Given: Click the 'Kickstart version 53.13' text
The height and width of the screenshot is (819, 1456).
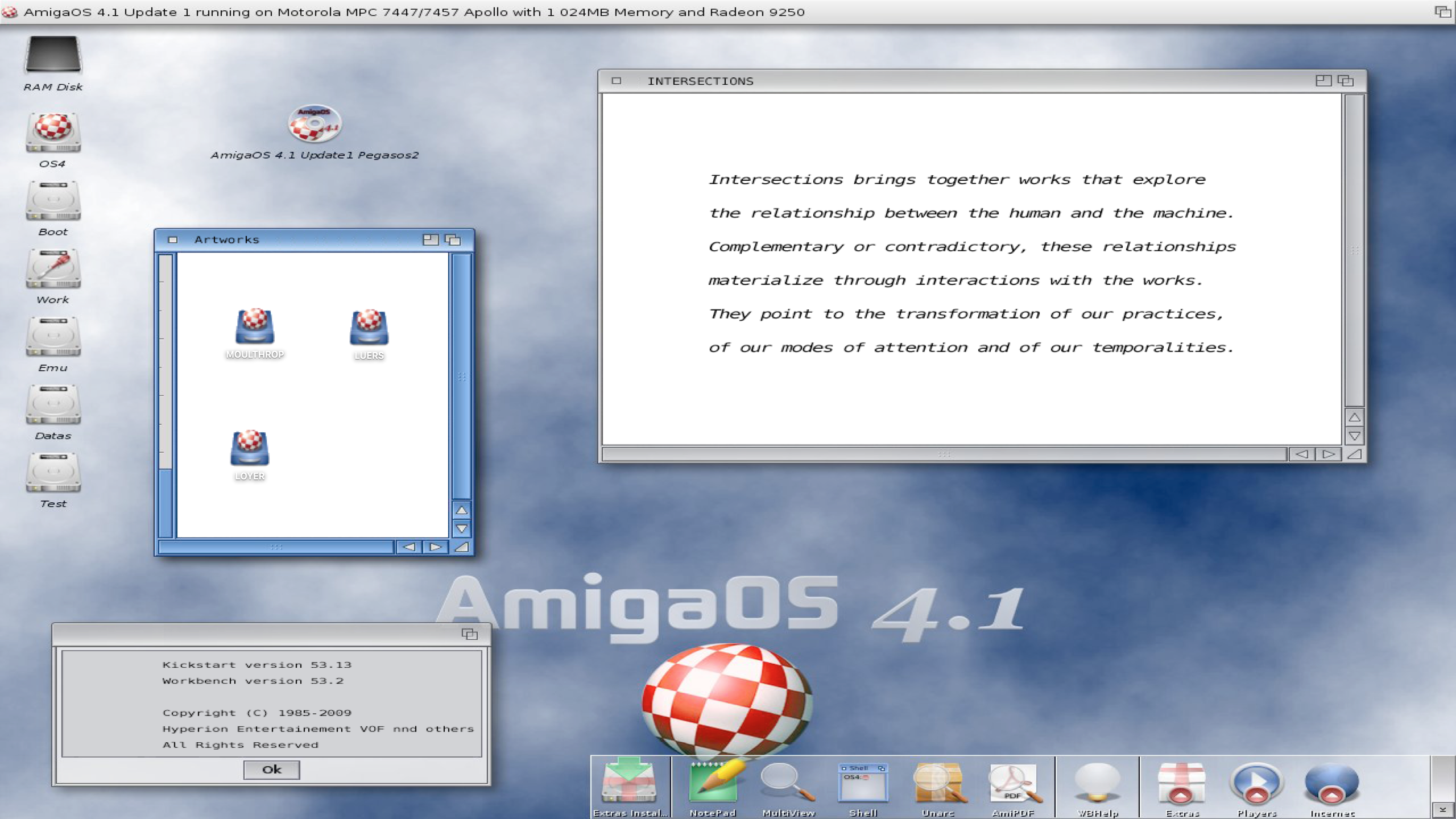Looking at the screenshot, I should coord(257,665).
